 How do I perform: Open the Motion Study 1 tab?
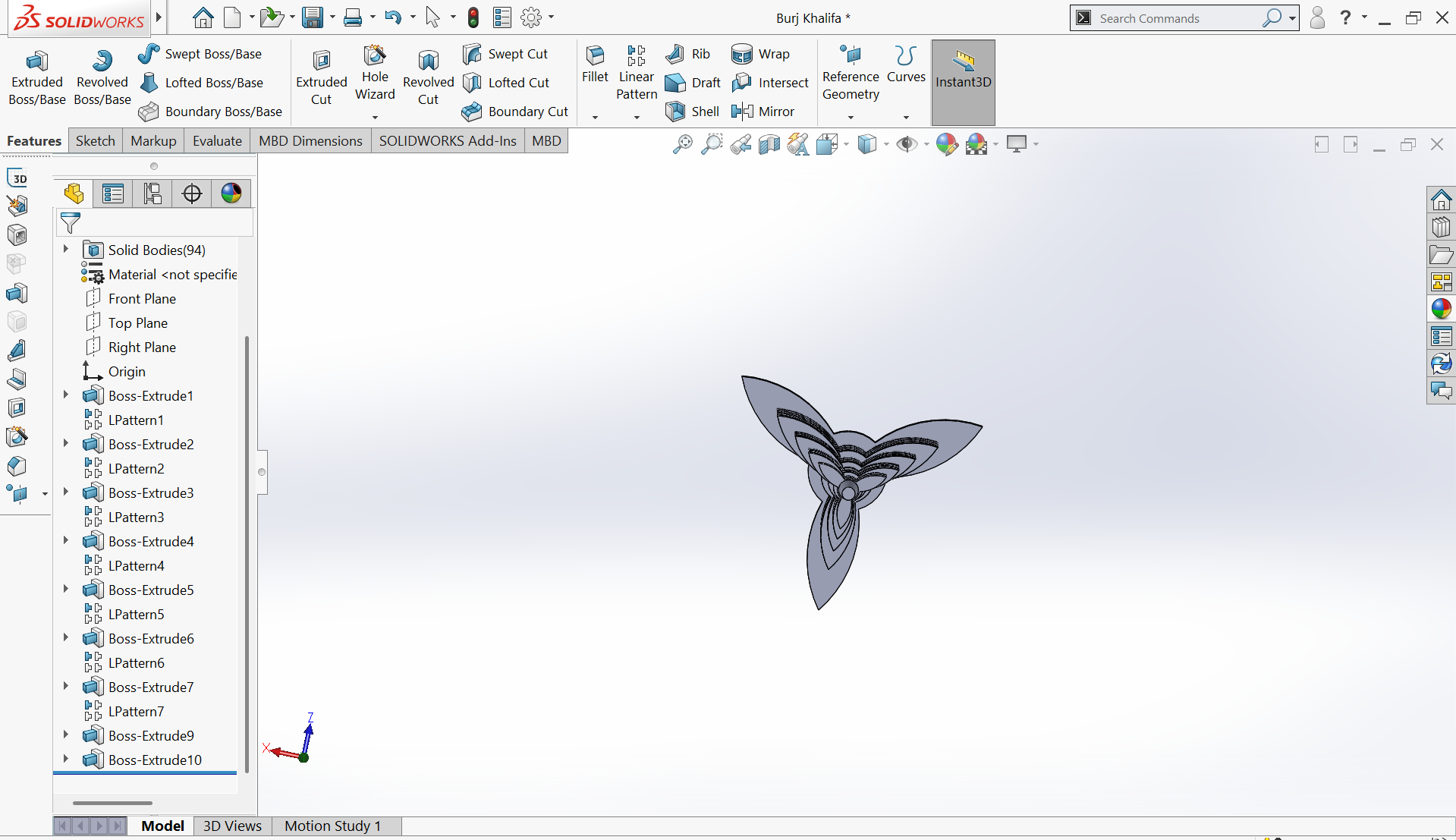click(332, 826)
